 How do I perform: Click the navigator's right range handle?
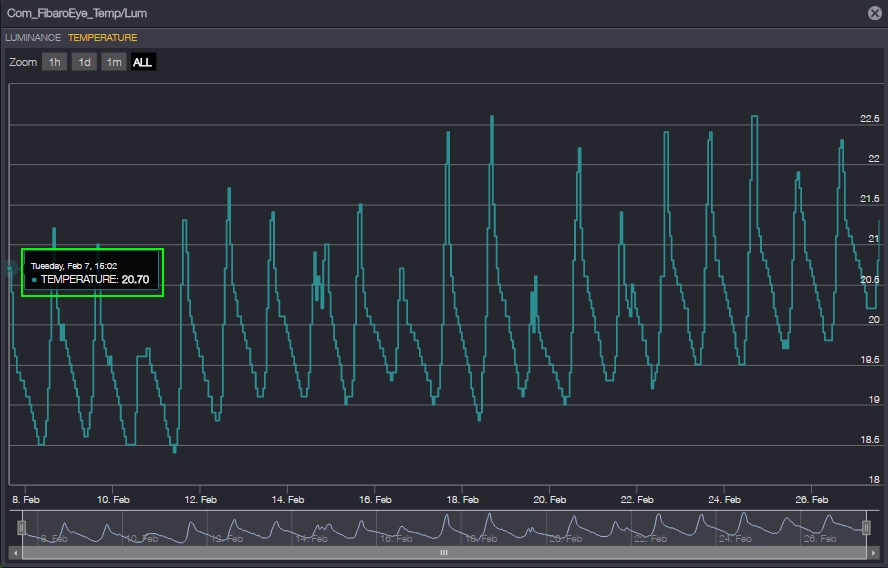866,527
